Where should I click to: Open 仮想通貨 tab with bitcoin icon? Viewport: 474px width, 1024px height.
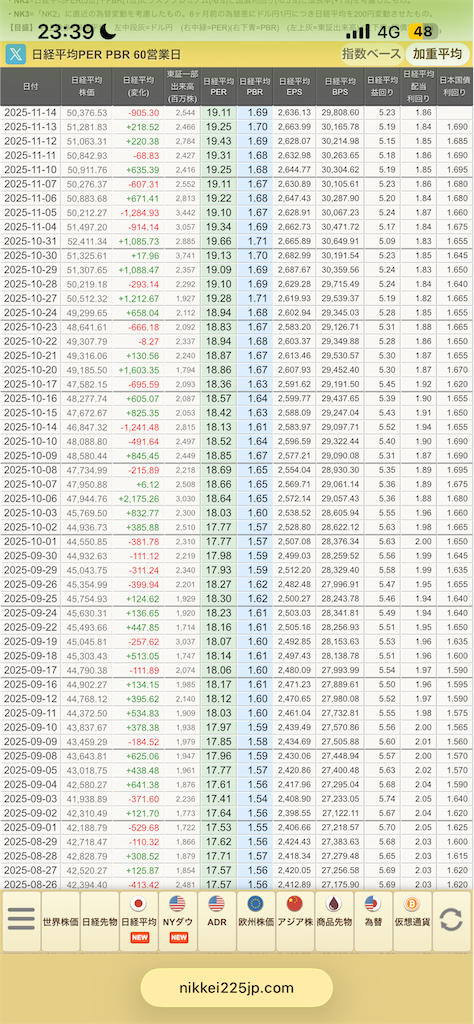[412, 921]
